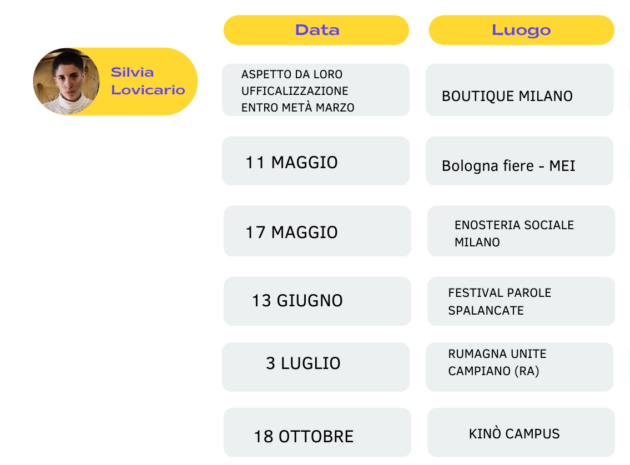The height and width of the screenshot is (465, 630).
Task: Click the word 'Data' in header
Action: click(317, 30)
